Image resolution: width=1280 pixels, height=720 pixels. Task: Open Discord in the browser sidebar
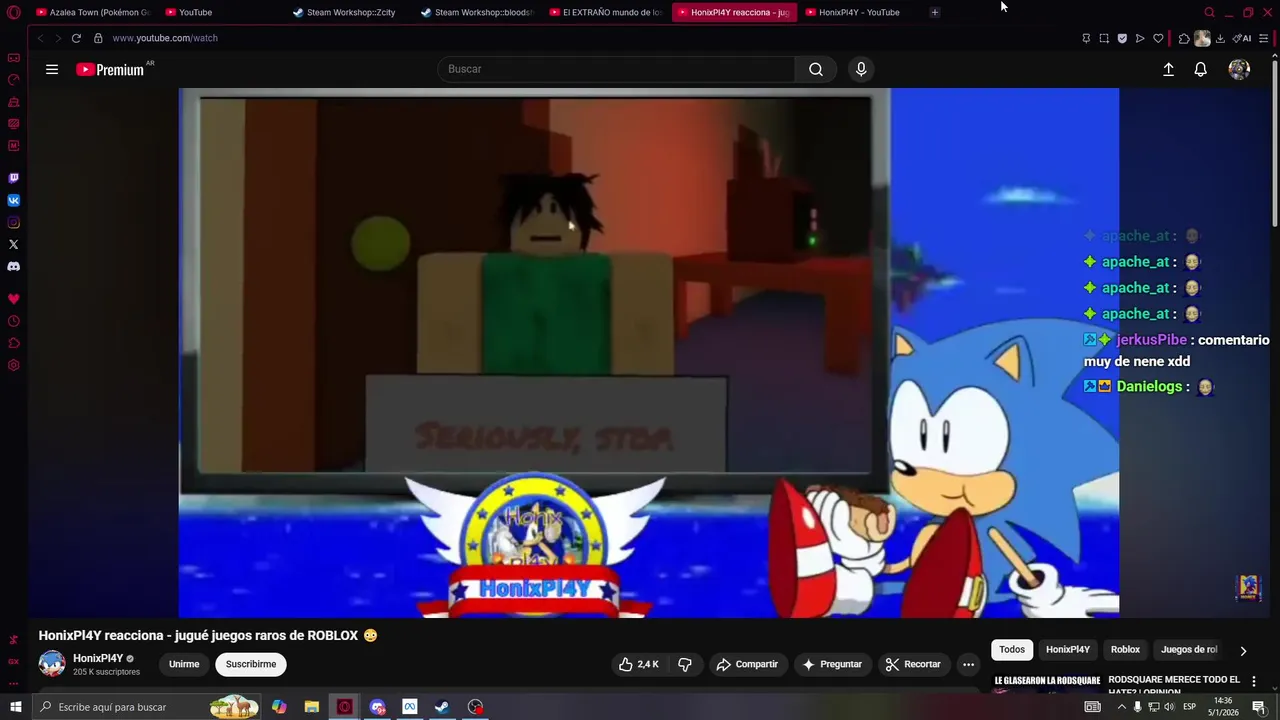pos(13,266)
